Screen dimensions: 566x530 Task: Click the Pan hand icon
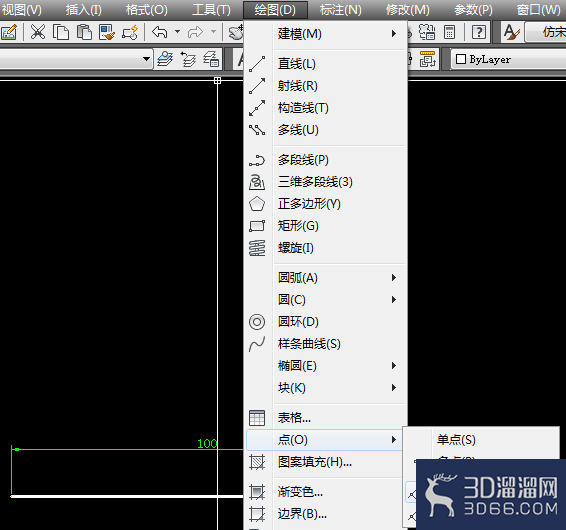(236, 32)
